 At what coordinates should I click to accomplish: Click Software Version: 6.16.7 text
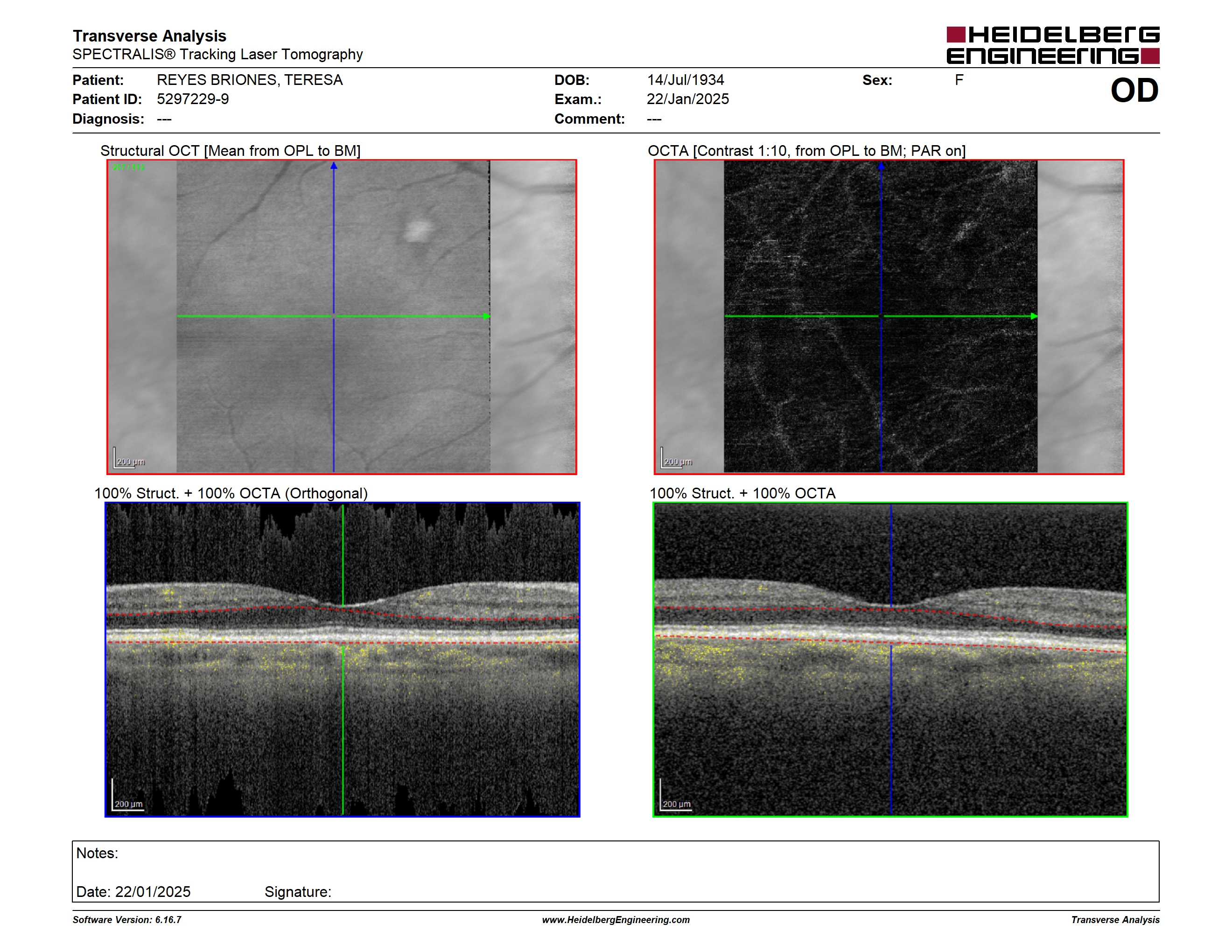[x=127, y=920]
